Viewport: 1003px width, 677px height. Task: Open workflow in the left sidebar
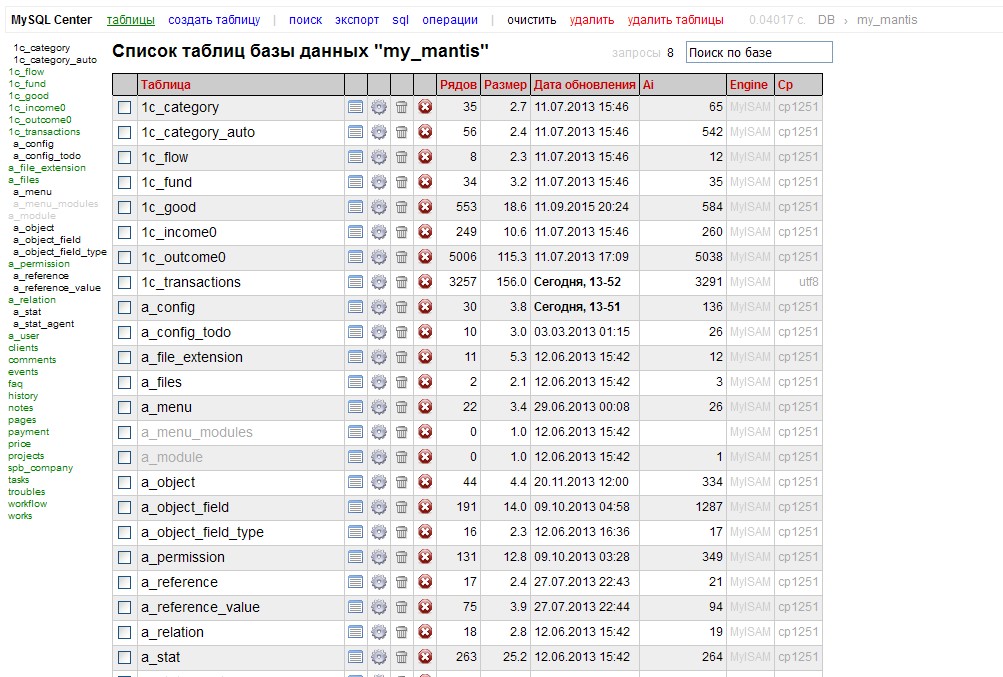28,504
